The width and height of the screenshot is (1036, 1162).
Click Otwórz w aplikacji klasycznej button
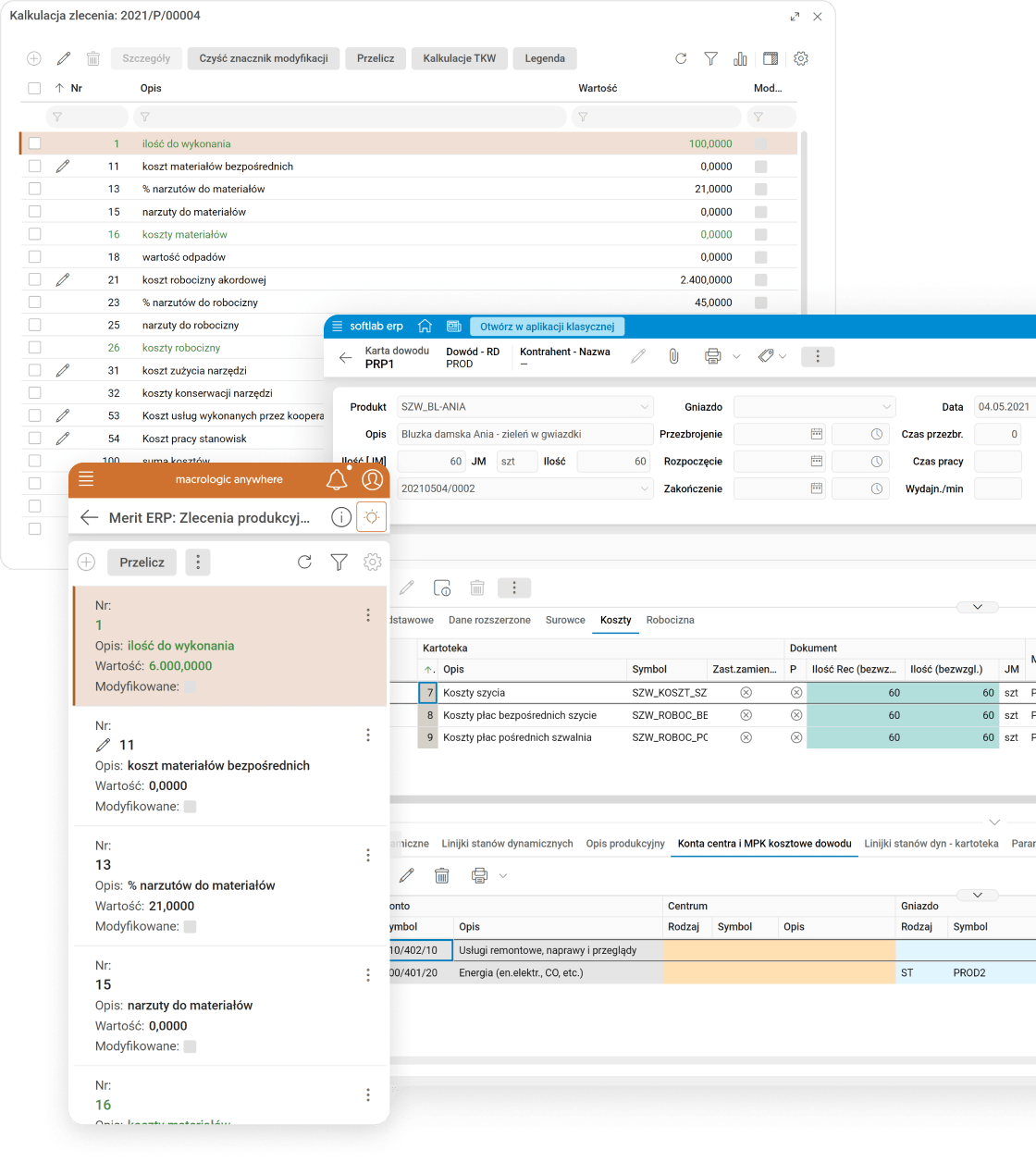tap(548, 327)
